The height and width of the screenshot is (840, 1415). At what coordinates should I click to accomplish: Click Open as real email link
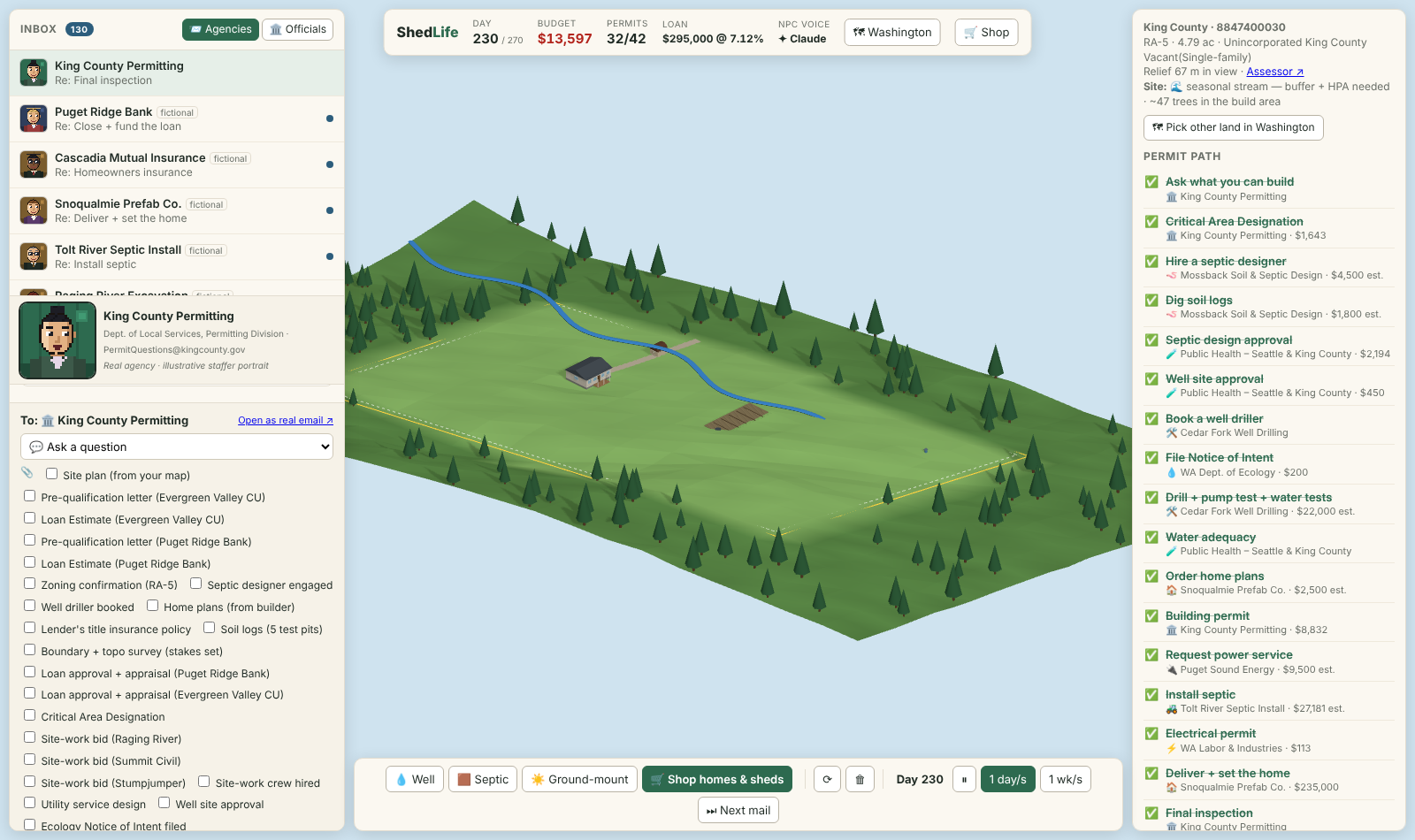tap(286, 420)
